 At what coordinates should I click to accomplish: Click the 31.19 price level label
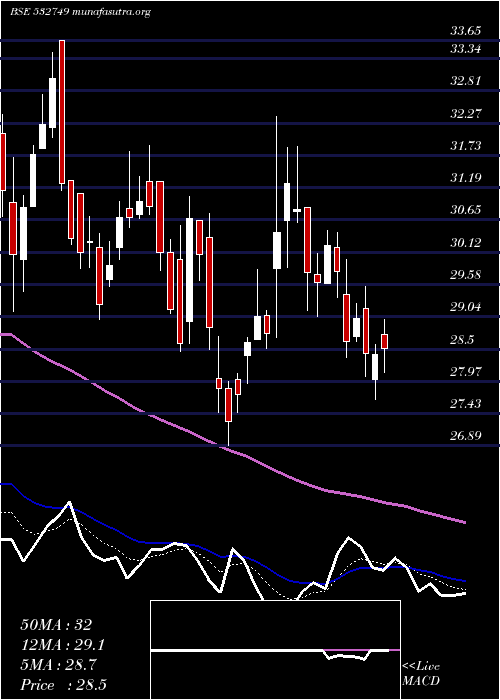[x=466, y=178]
